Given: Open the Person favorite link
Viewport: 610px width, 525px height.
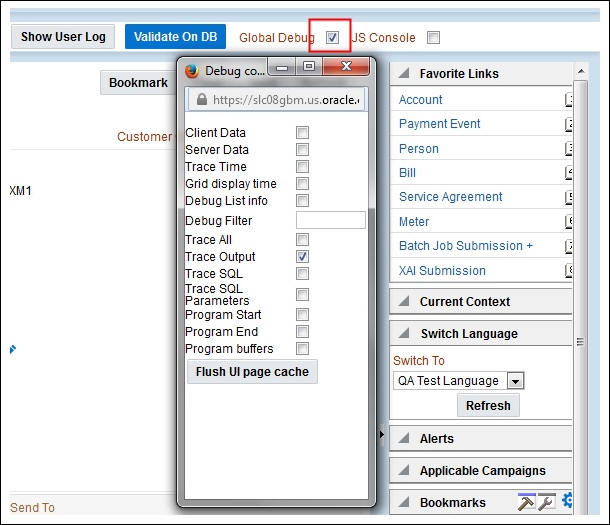Looking at the screenshot, I should click(x=419, y=149).
